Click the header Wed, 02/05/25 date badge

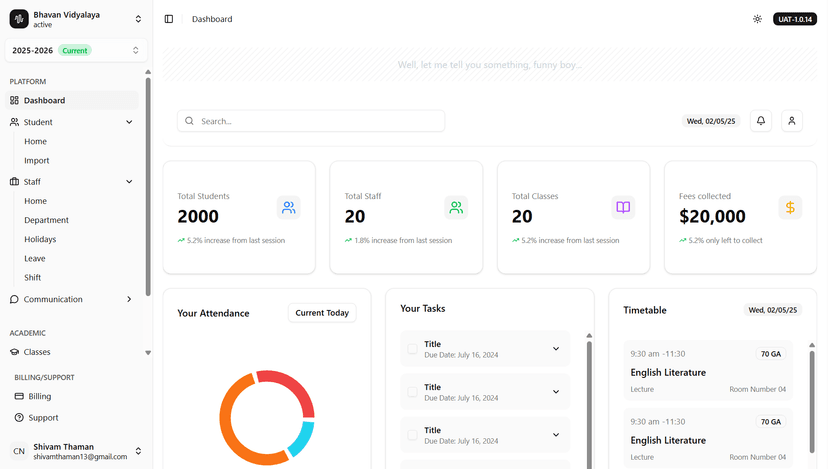pos(711,121)
